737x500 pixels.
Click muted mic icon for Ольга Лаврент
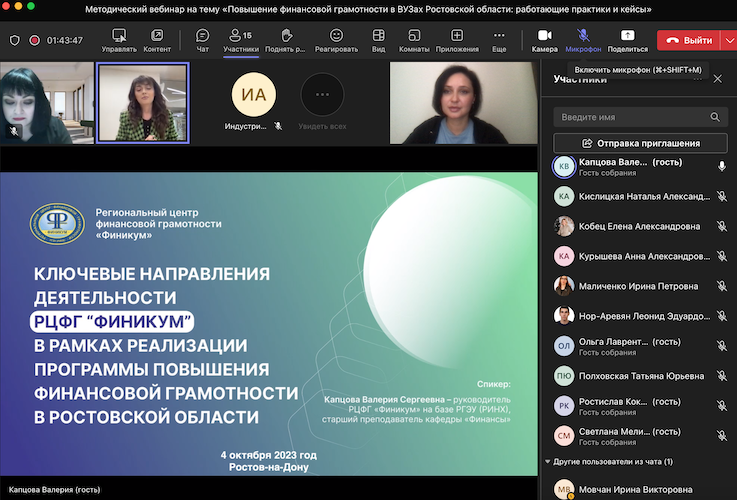[721, 346]
